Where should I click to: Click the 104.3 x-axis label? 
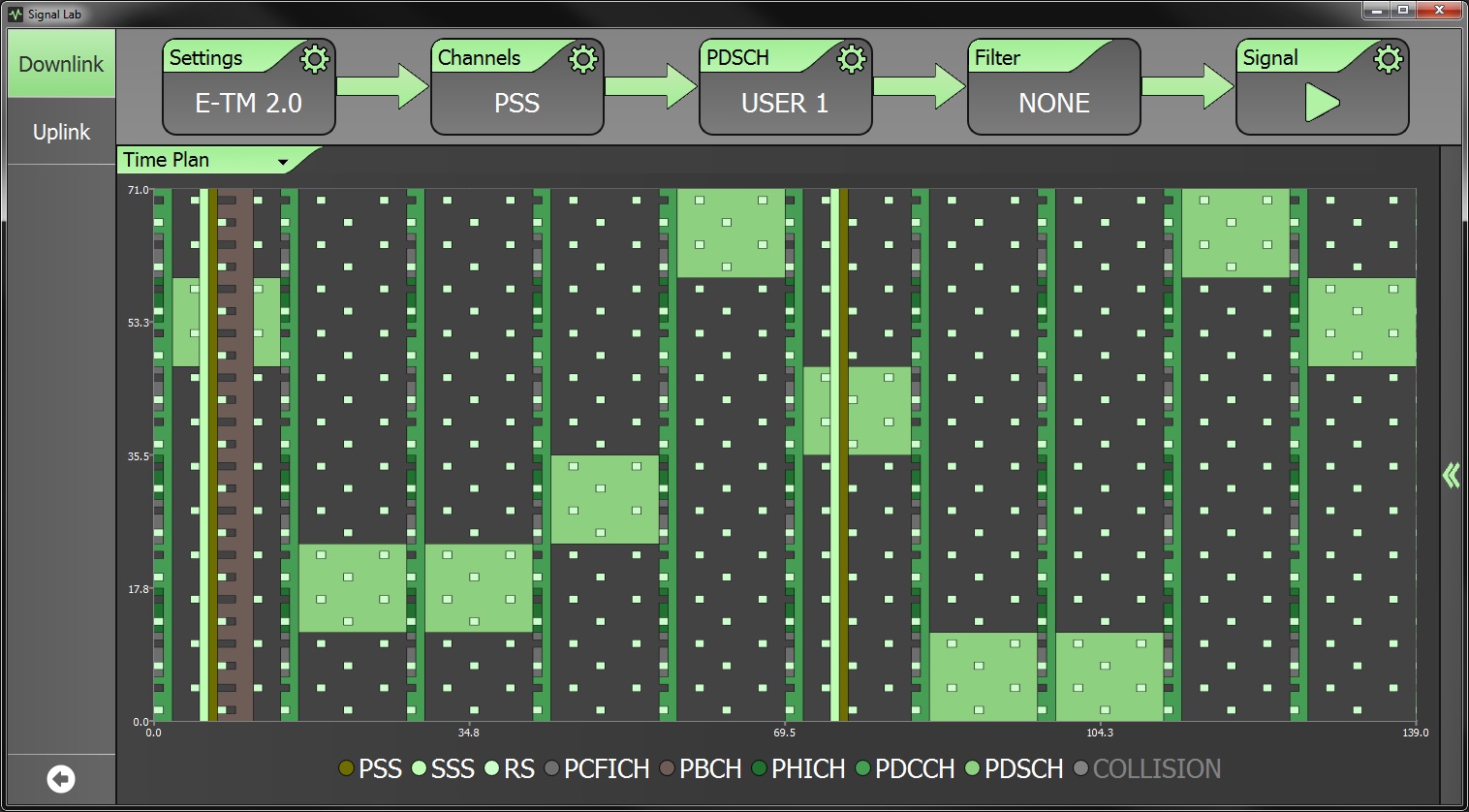(x=1100, y=733)
